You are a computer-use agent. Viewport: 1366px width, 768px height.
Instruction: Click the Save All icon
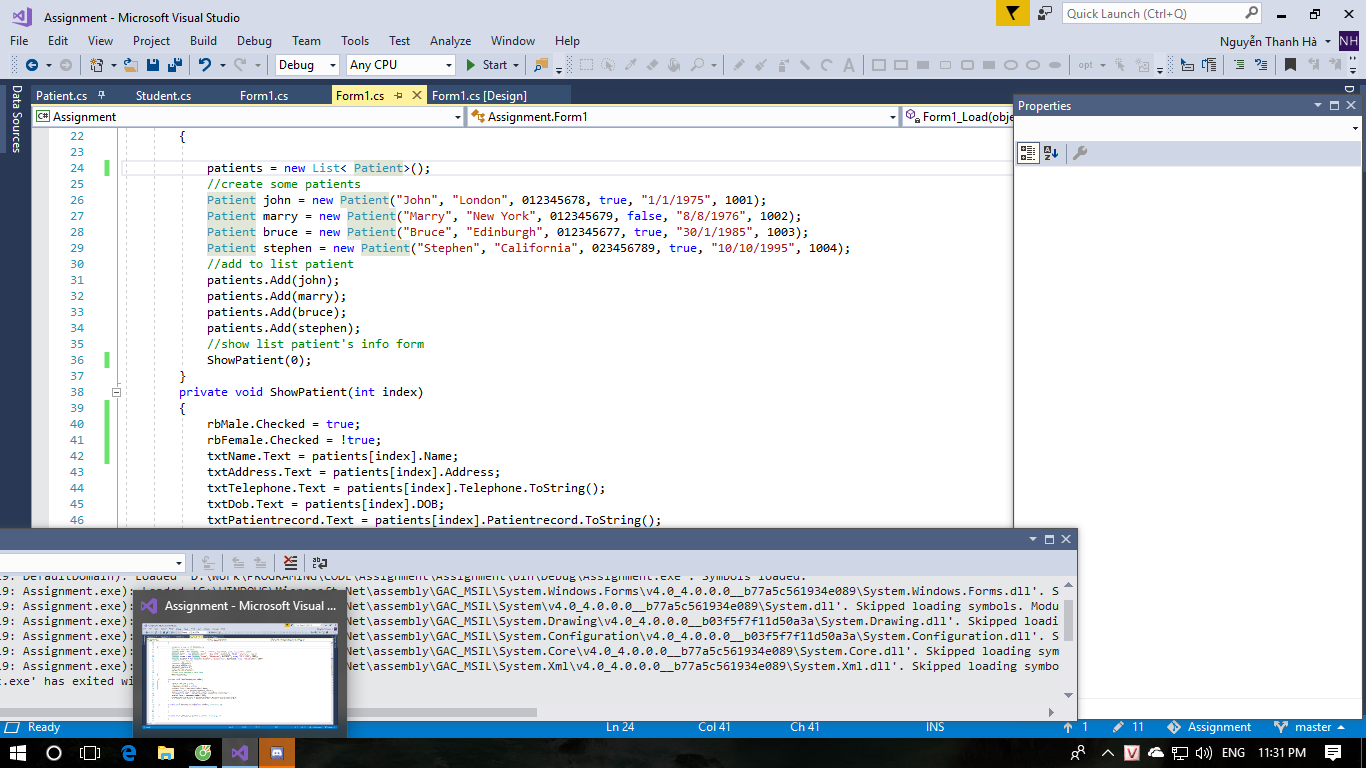coord(173,64)
